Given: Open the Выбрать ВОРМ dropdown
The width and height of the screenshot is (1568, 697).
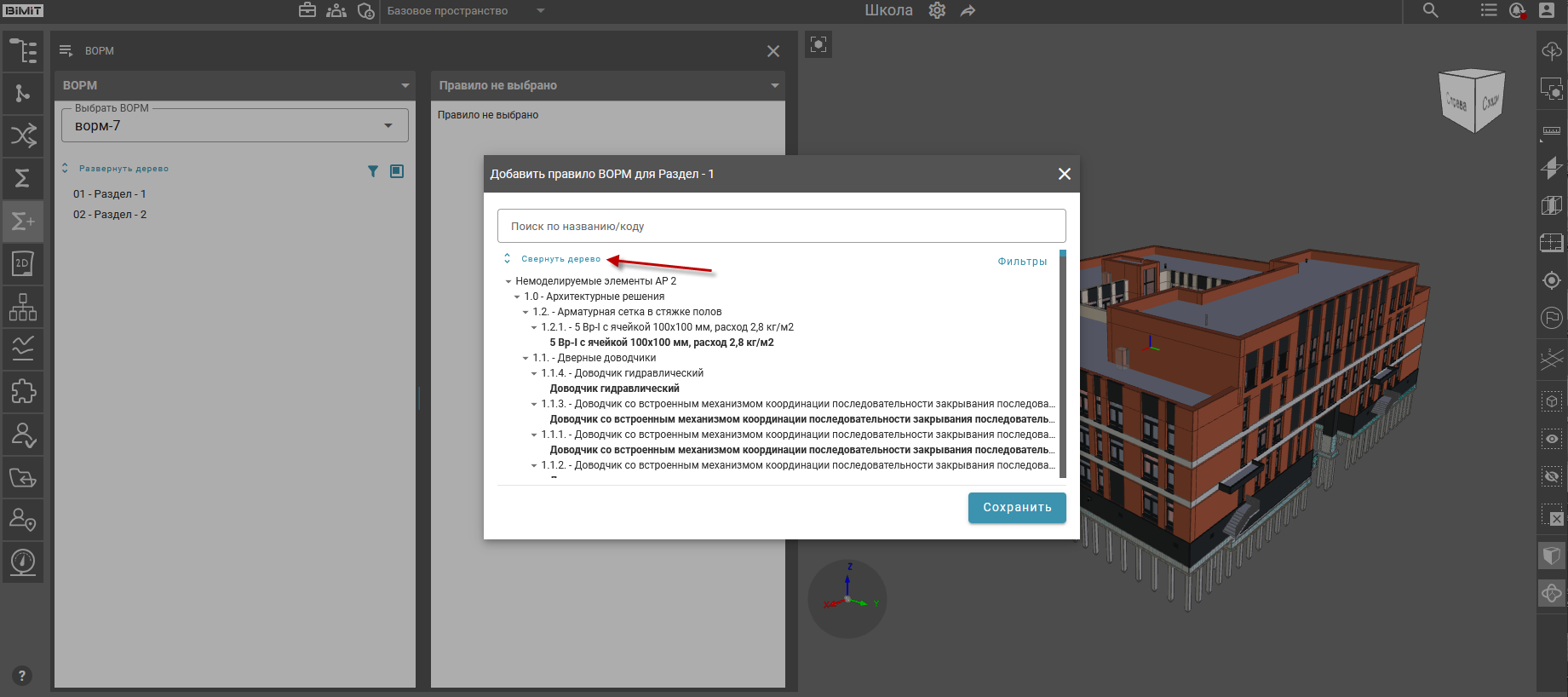Looking at the screenshot, I should coord(234,126).
